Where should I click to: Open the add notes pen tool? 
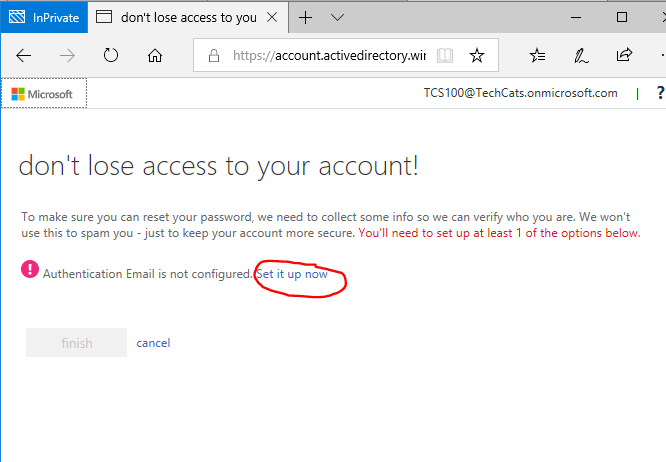click(581, 56)
